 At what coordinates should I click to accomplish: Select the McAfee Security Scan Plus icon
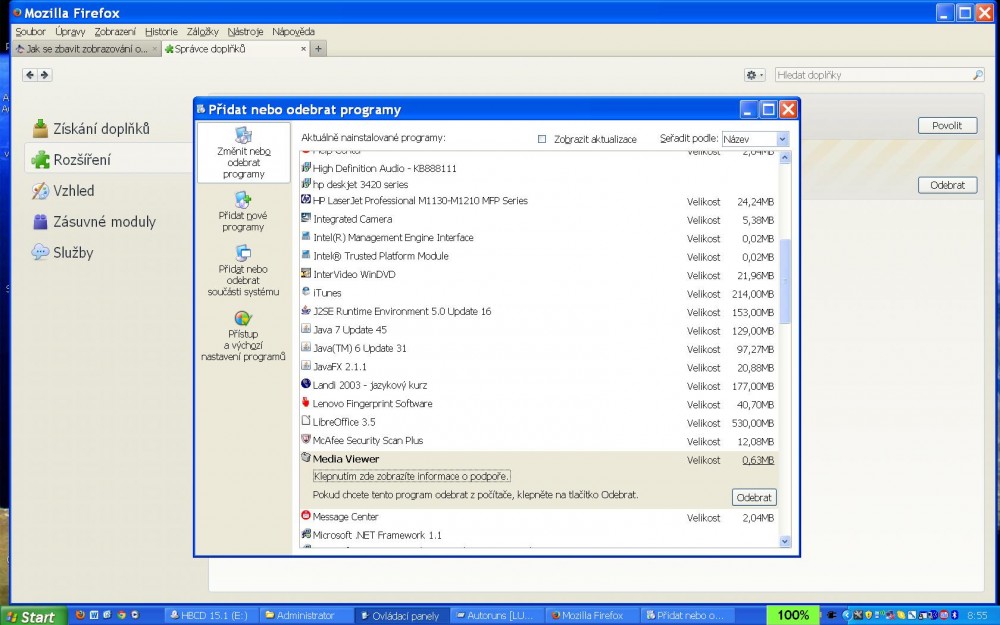tap(306, 441)
